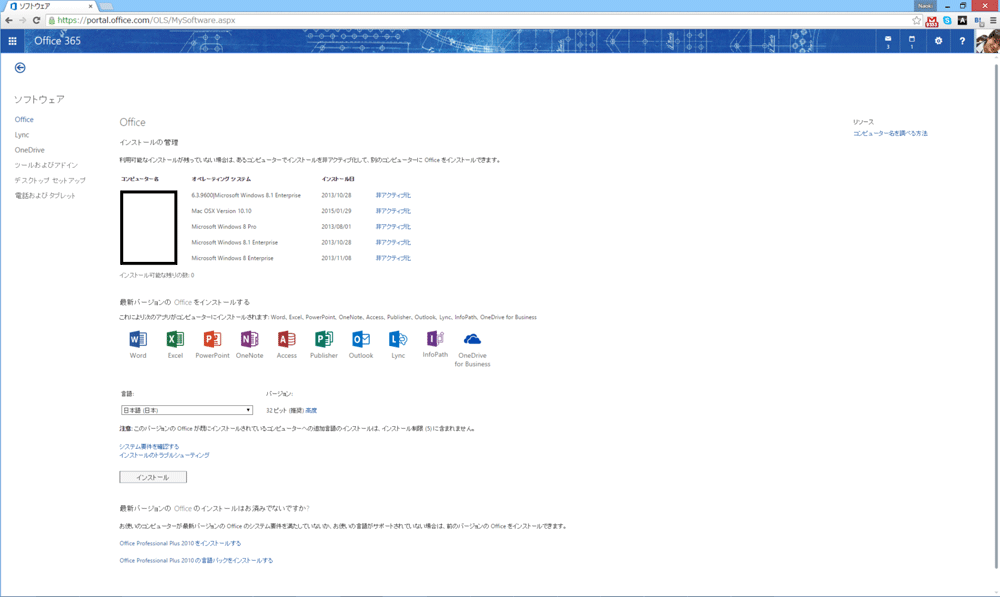Viewport: 1000px width, 597px height.
Task: Reload the page with the refresh button
Action: click(36, 20)
